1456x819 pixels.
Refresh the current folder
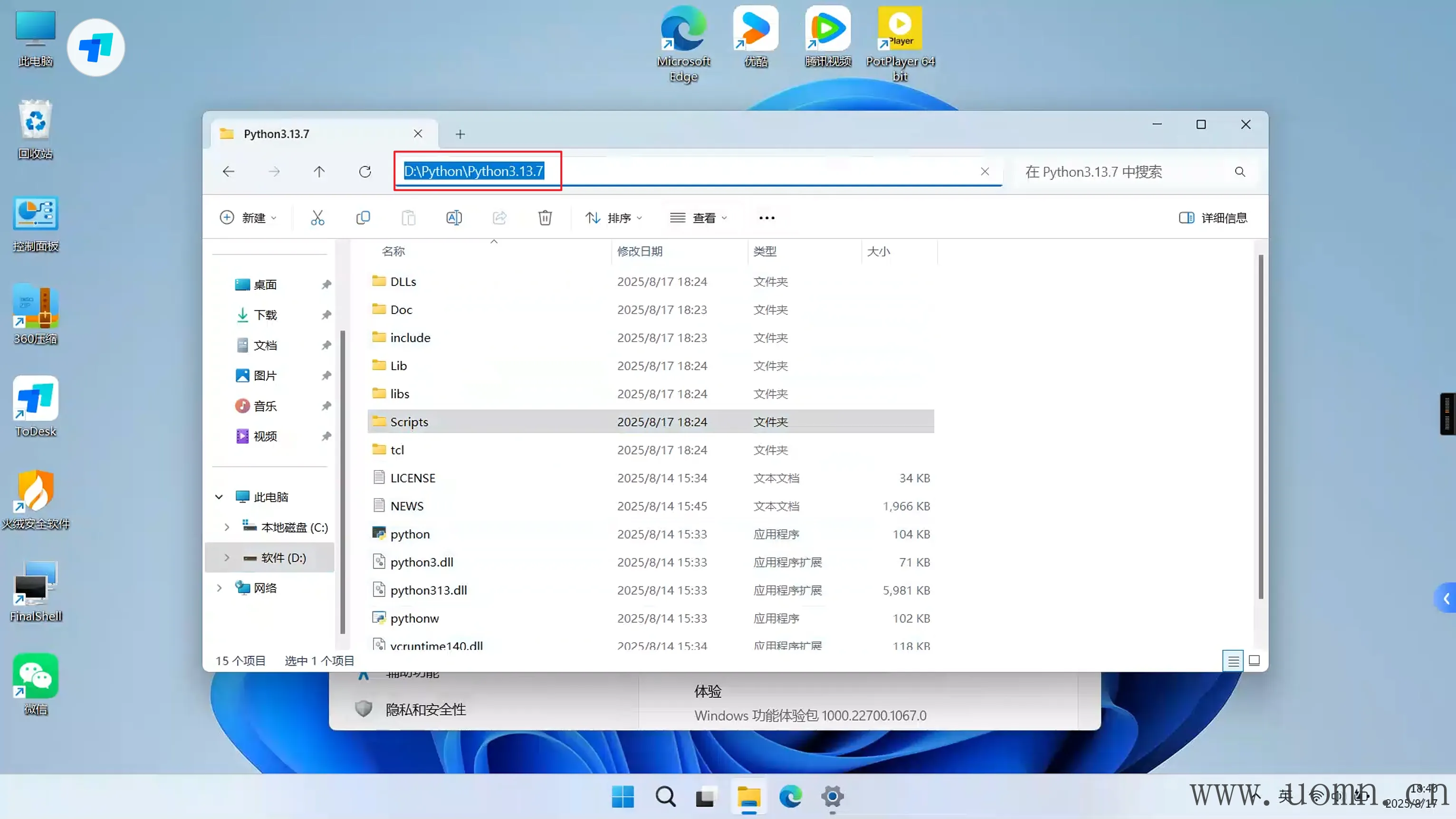(365, 172)
